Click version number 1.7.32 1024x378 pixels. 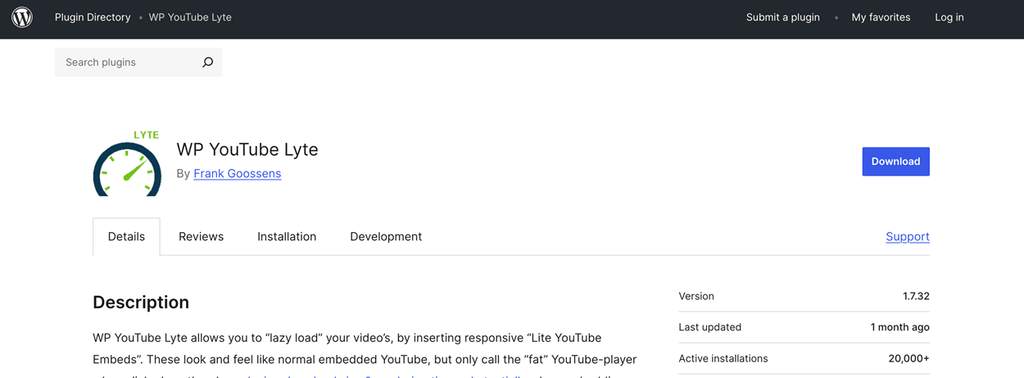[916, 296]
